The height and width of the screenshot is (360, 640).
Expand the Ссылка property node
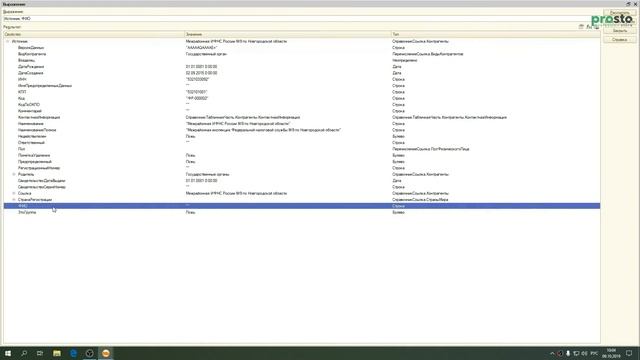point(13,193)
